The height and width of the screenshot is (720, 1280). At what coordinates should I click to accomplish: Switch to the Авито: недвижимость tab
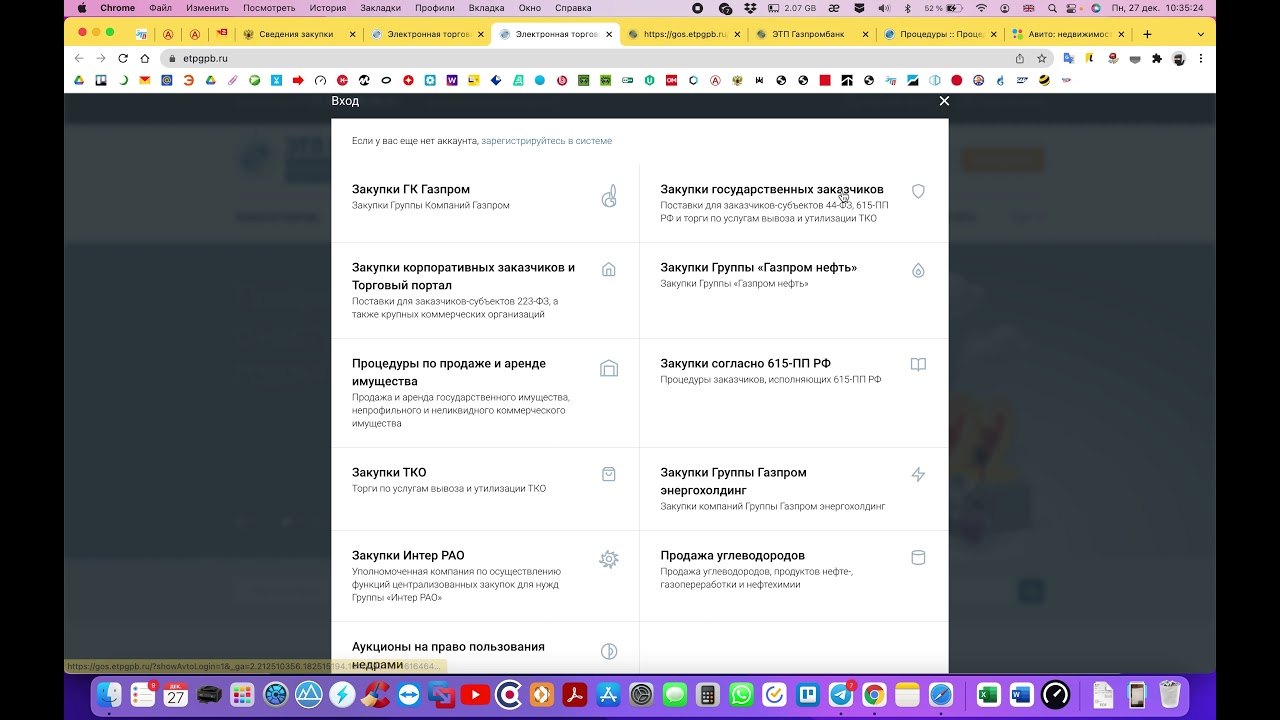1069,34
